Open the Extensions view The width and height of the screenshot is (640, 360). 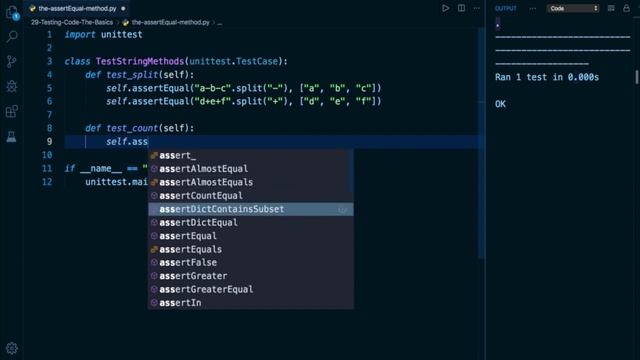pos(12,111)
